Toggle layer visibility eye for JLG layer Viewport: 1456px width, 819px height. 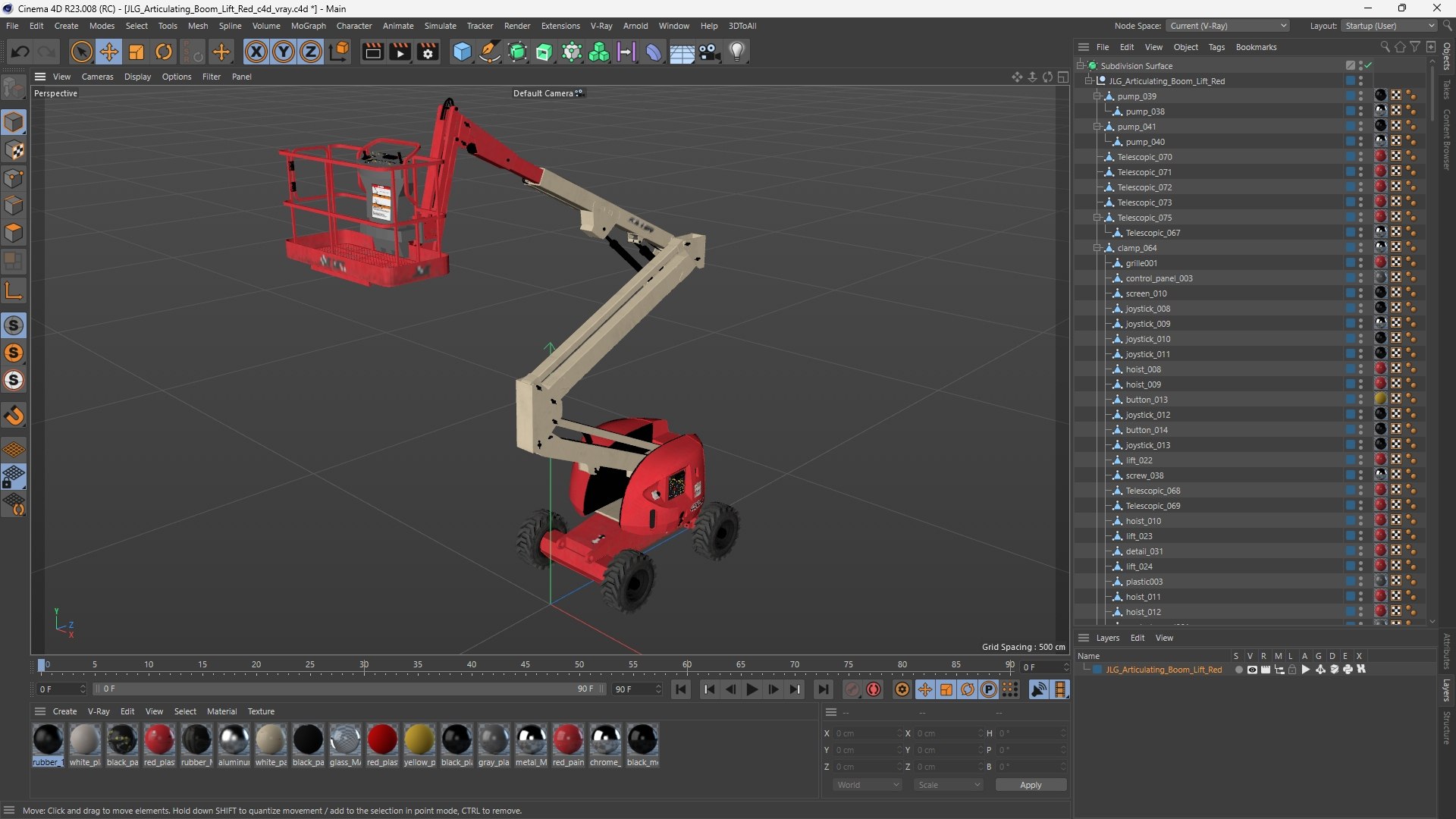tap(1252, 670)
